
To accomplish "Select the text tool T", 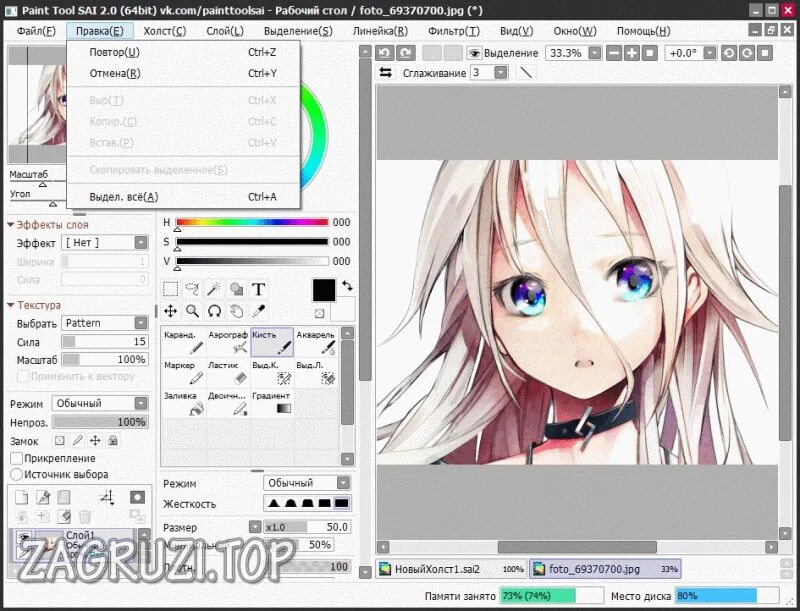I will (x=259, y=289).
